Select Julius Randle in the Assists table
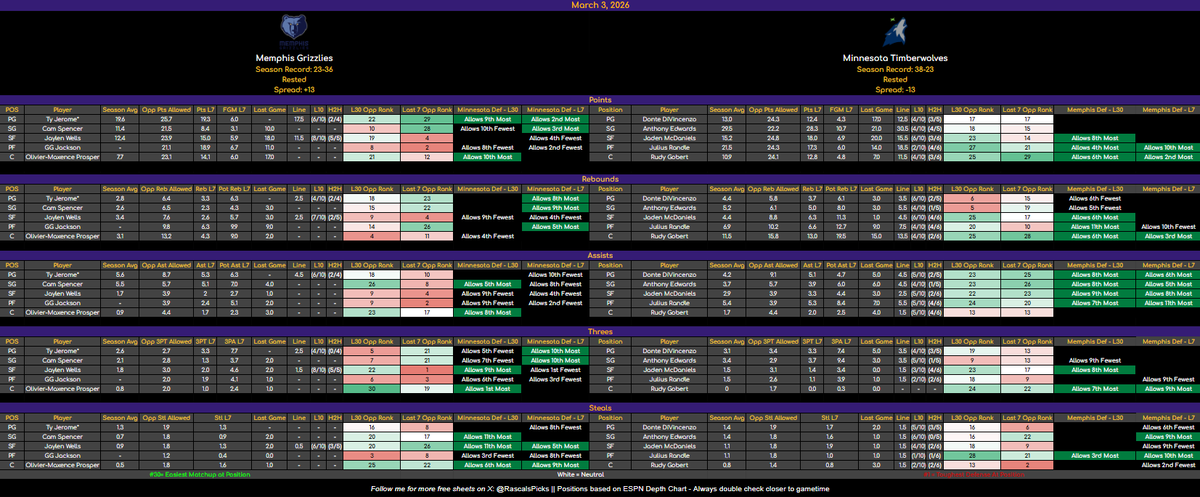Image resolution: width=1200 pixels, height=497 pixels. (x=670, y=305)
